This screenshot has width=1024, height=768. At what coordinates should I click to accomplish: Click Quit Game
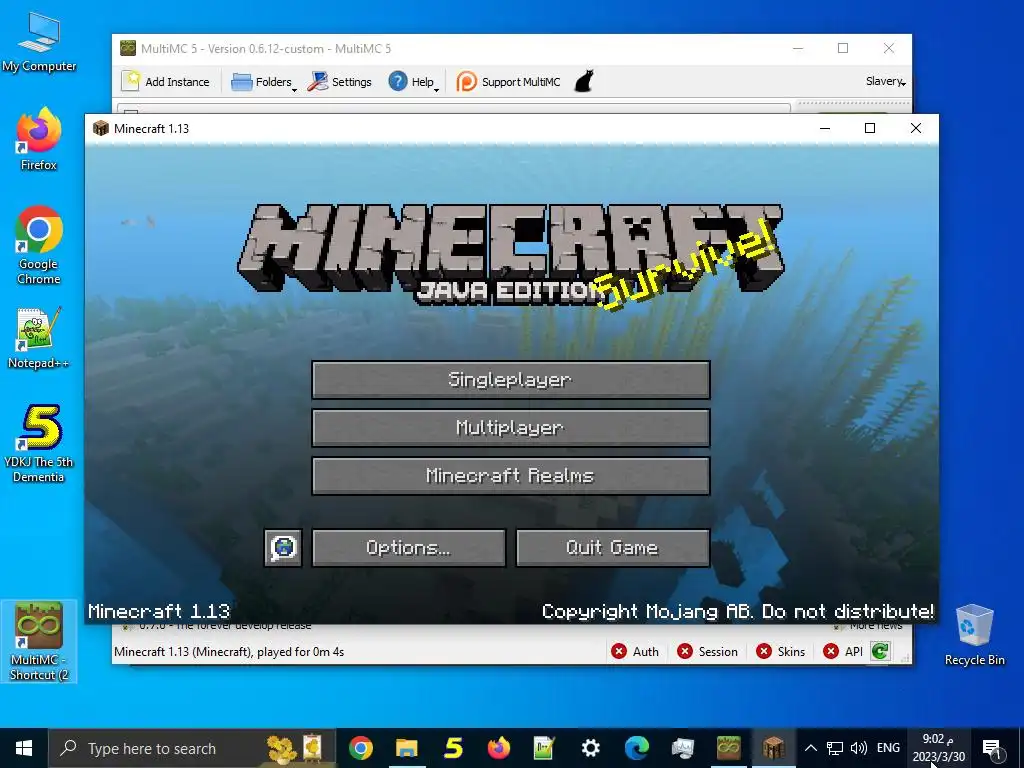(x=613, y=547)
